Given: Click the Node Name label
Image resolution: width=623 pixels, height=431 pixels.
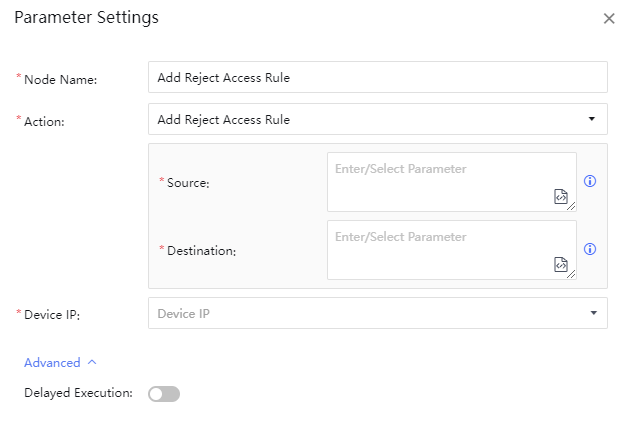Looking at the screenshot, I should pos(60,79).
